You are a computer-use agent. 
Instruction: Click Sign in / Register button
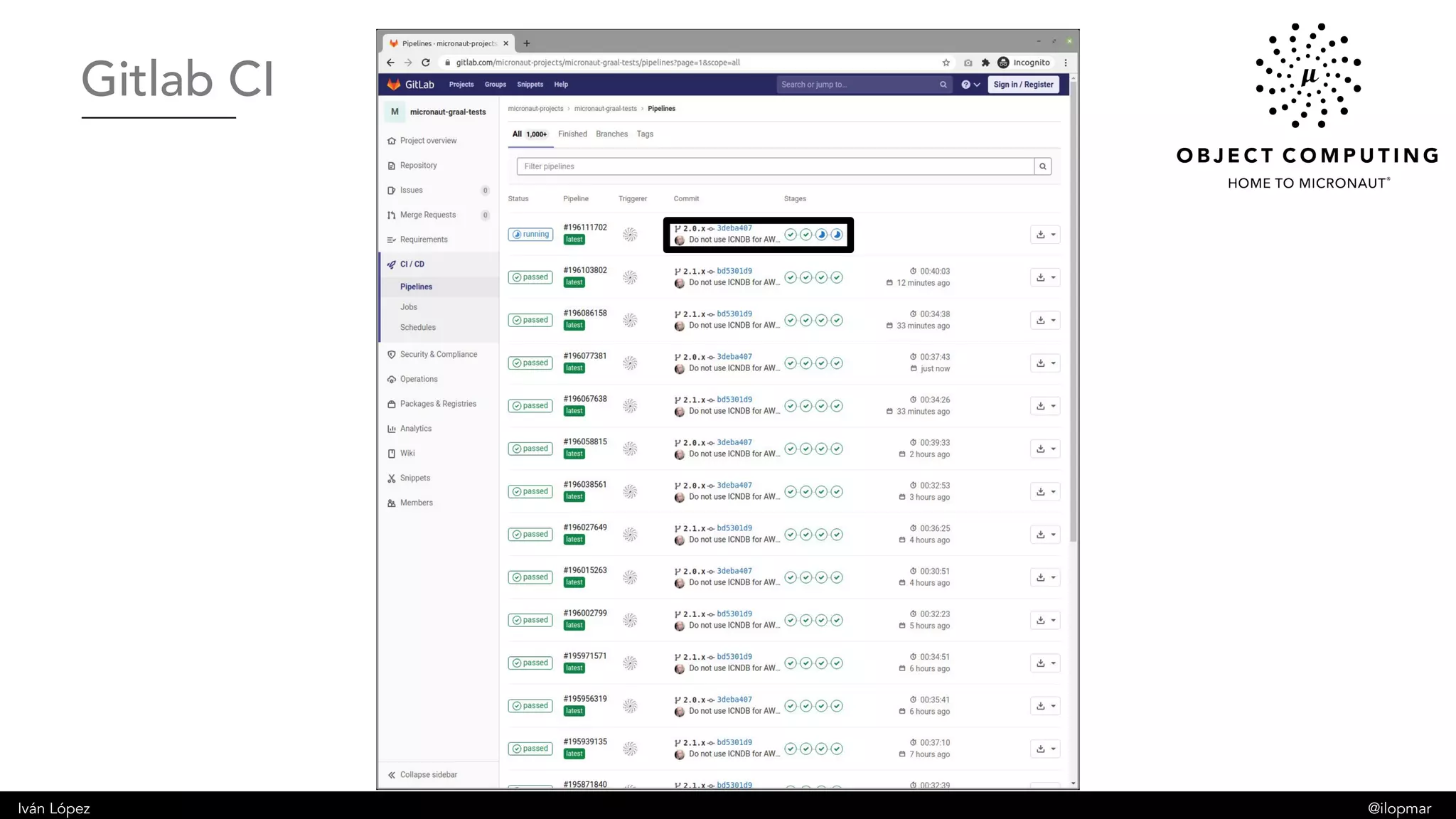[1024, 85]
